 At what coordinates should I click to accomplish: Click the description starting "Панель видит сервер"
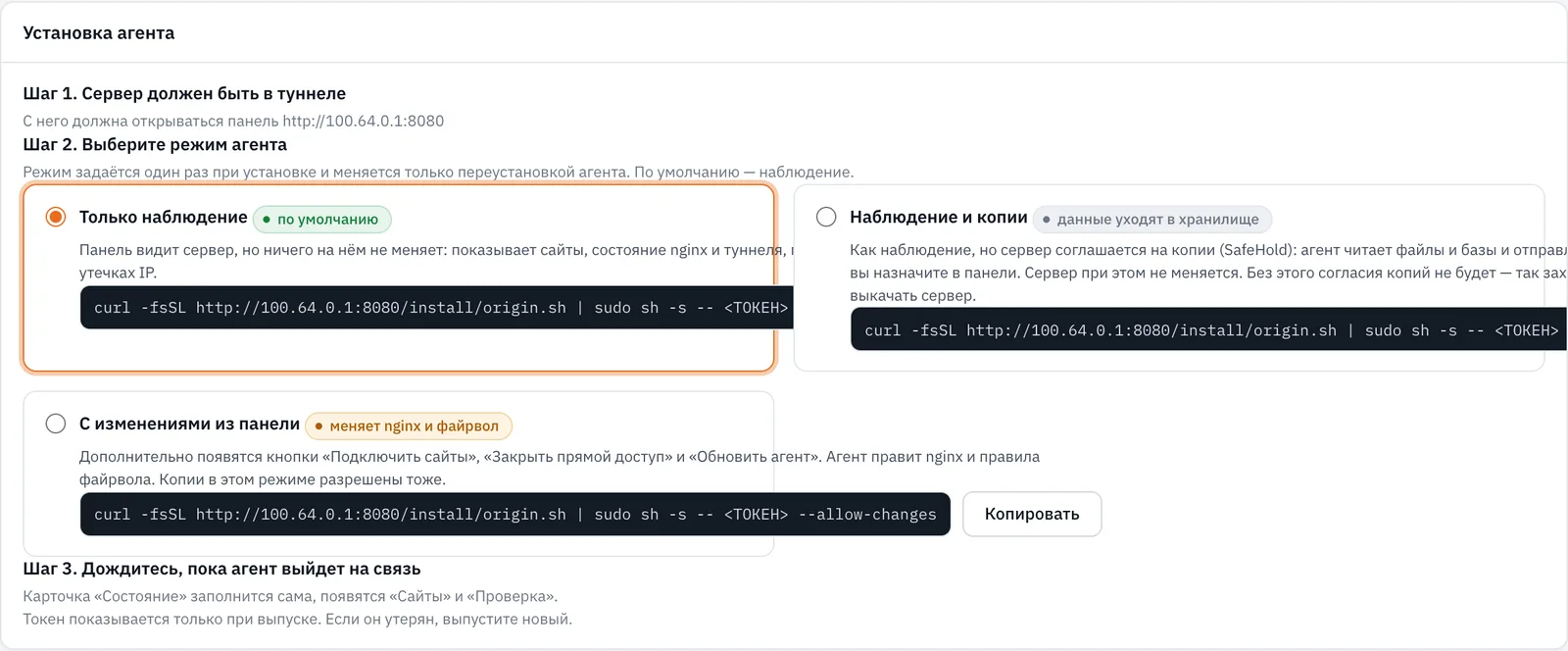coord(437,261)
